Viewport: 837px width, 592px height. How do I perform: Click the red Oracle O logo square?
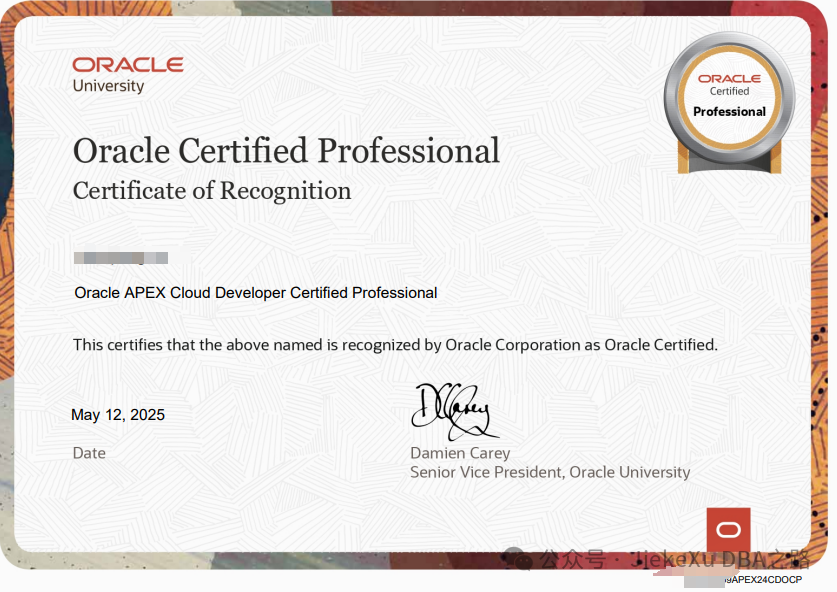728,530
